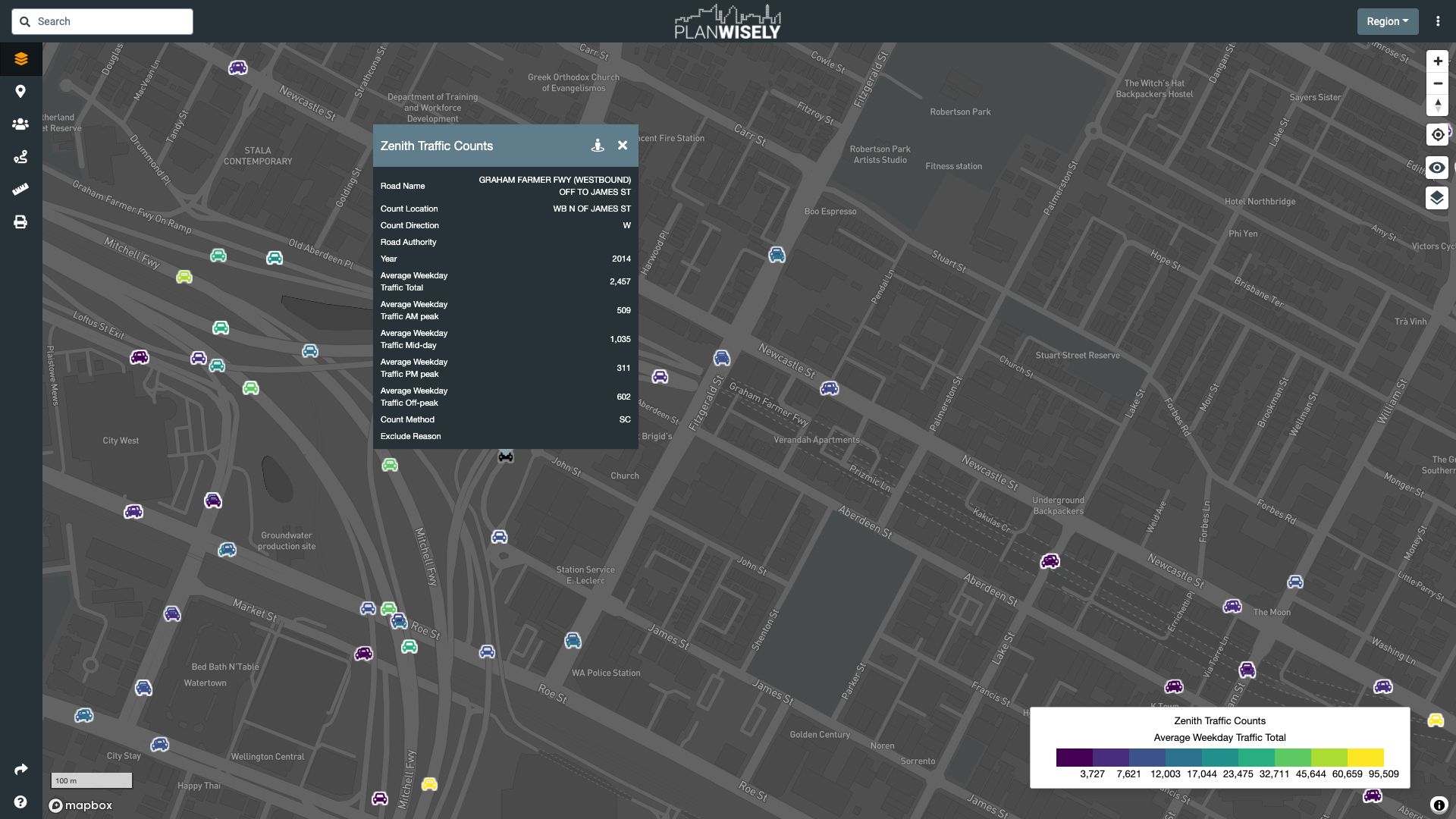
Task: Toggle the geolocate my position button
Action: point(1437,135)
